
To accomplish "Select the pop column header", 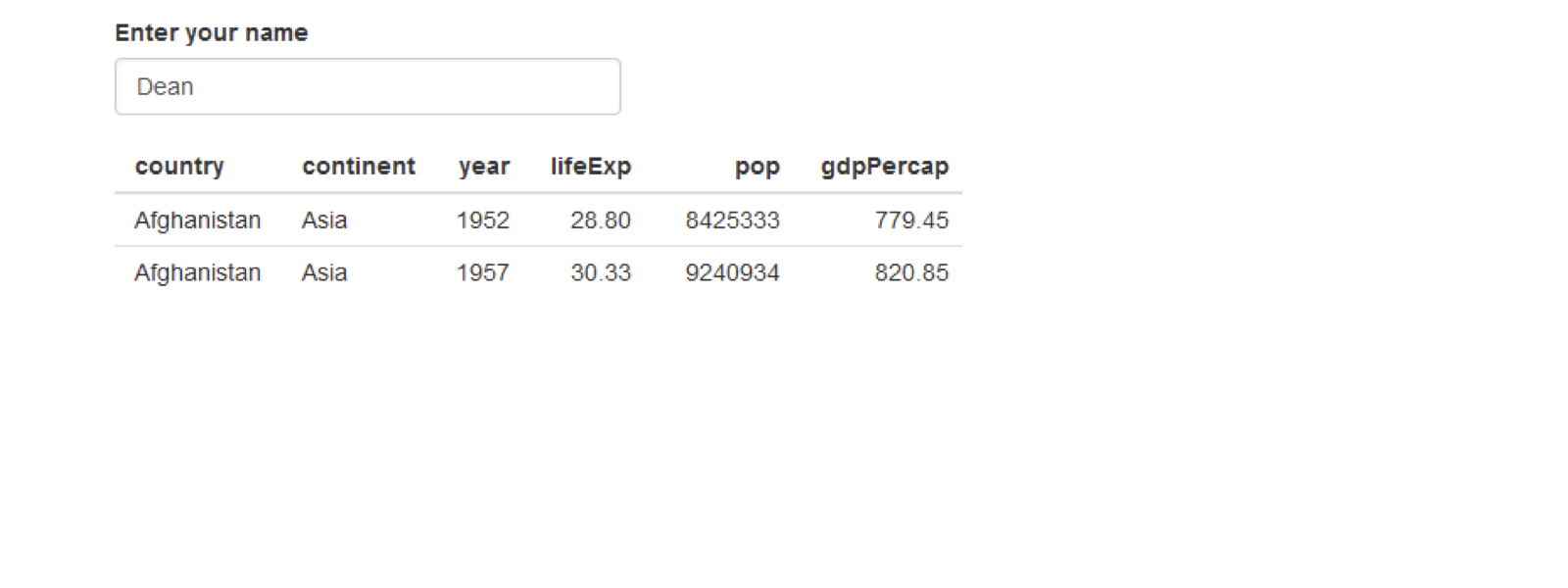I will pos(758,168).
